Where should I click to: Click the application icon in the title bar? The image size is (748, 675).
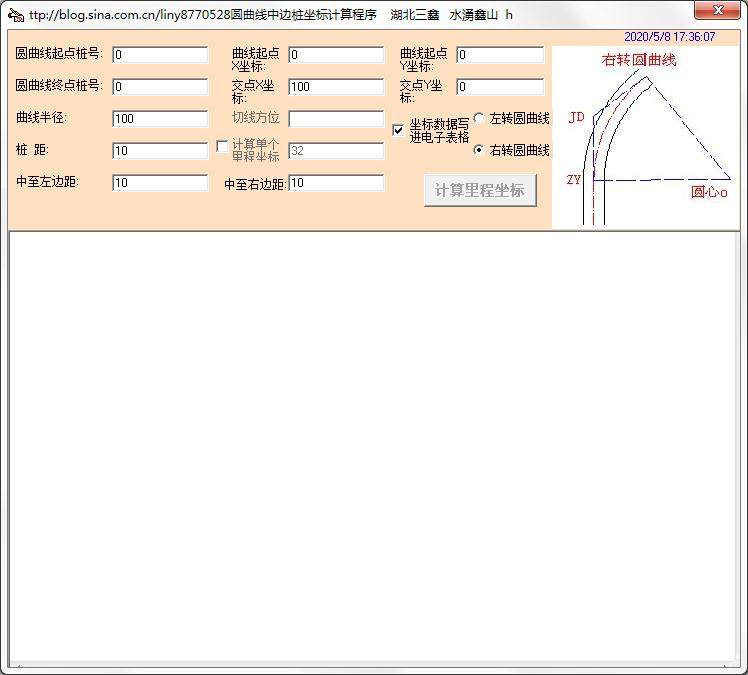tap(16, 15)
